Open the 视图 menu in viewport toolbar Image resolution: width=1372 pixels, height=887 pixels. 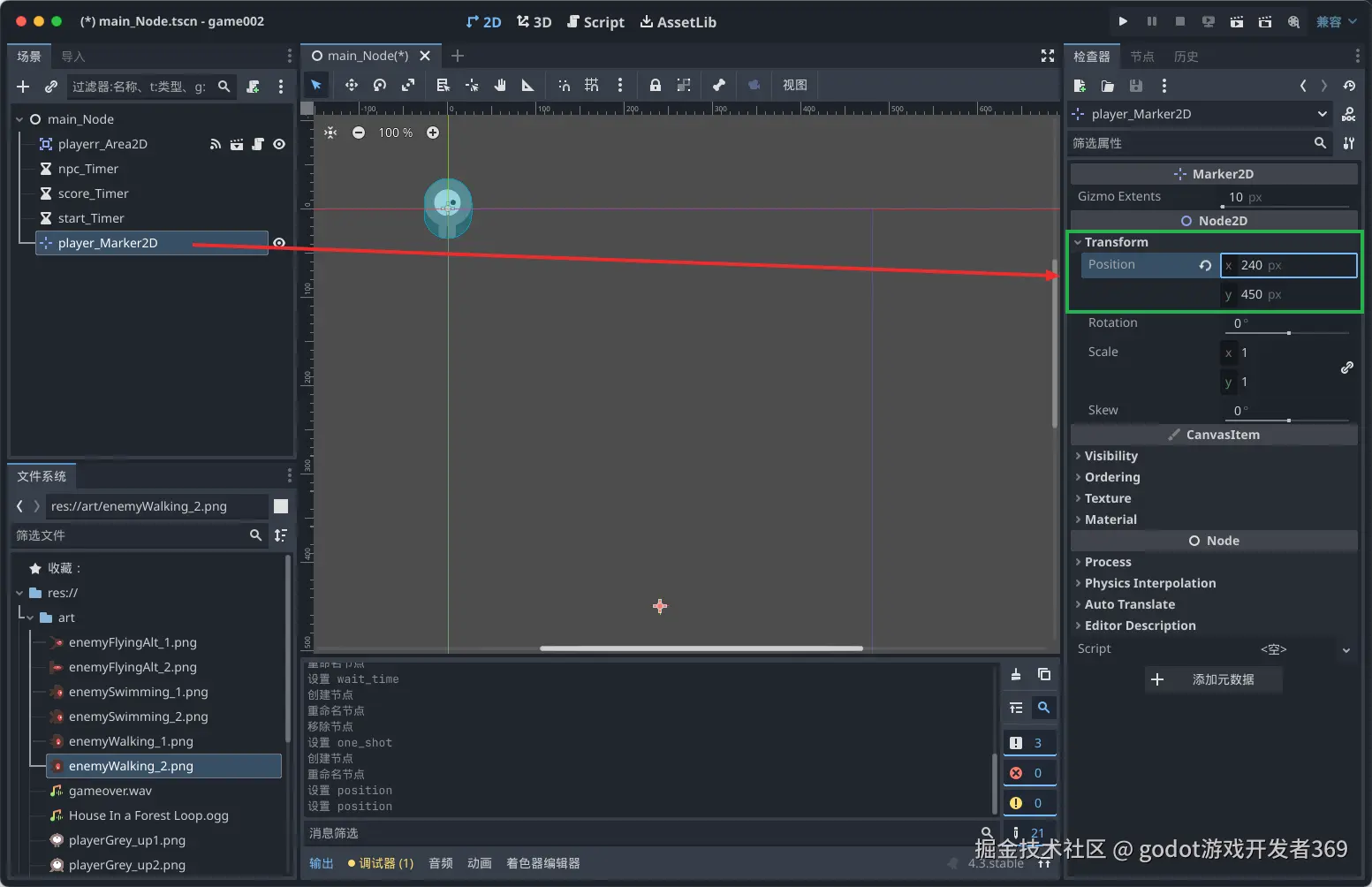click(794, 85)
